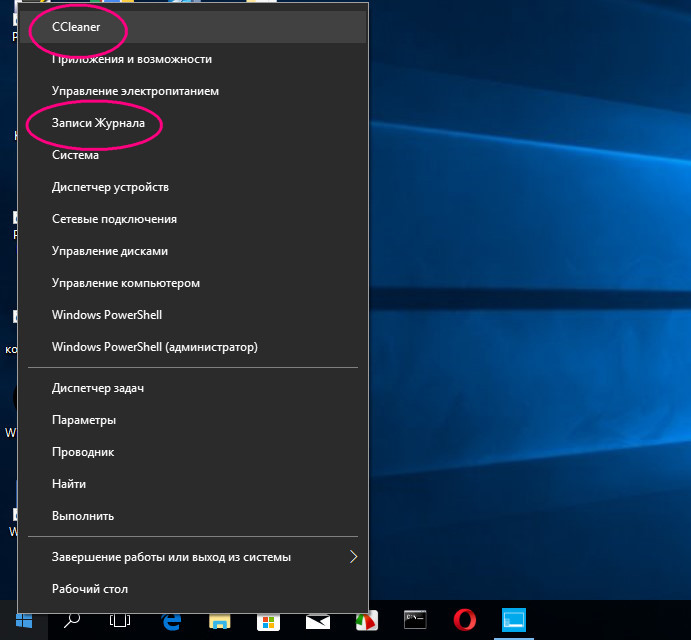Open taskbar search magnifier
Image resolution: width=691 pixels, height=640 pixels.
(72, 621)
